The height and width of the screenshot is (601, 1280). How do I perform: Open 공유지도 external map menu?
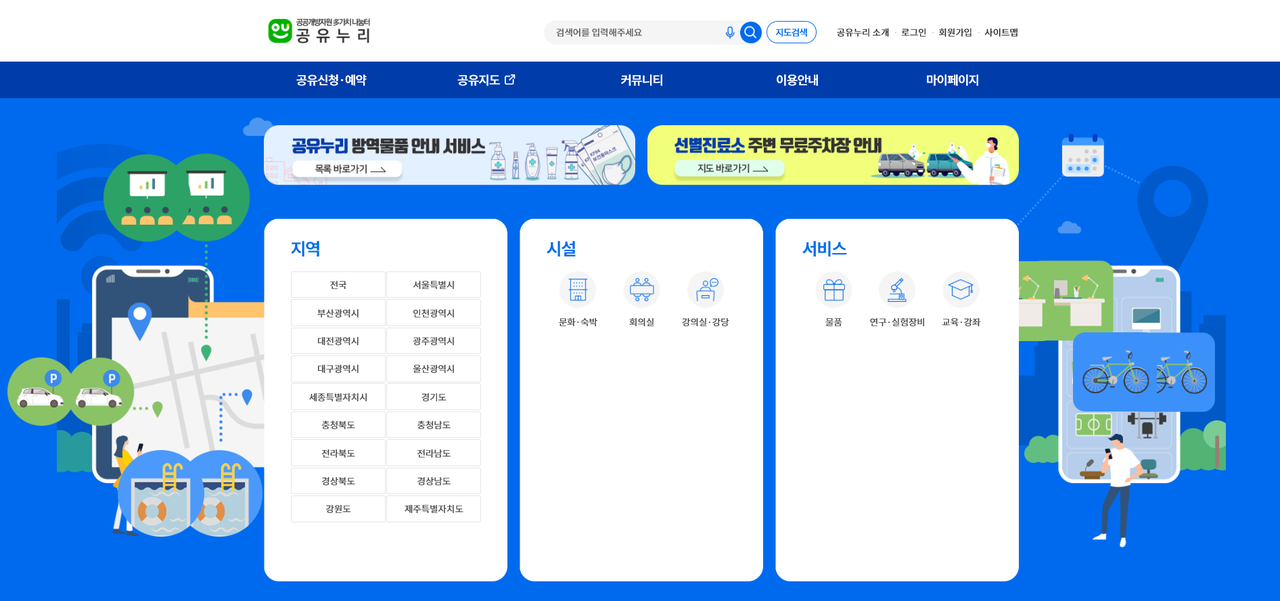486,80
